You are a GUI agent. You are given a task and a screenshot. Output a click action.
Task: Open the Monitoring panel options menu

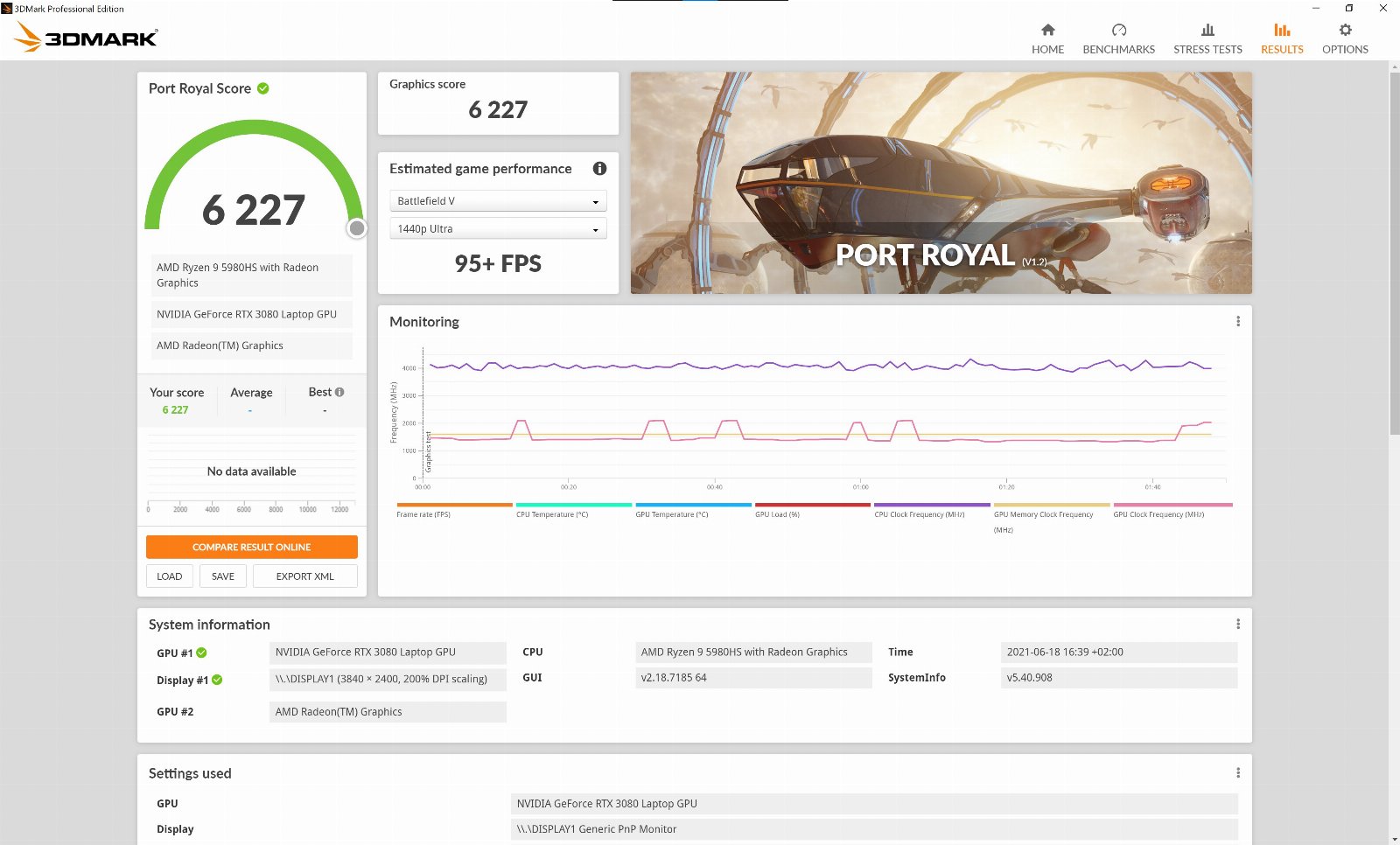tap(1238, 322)
